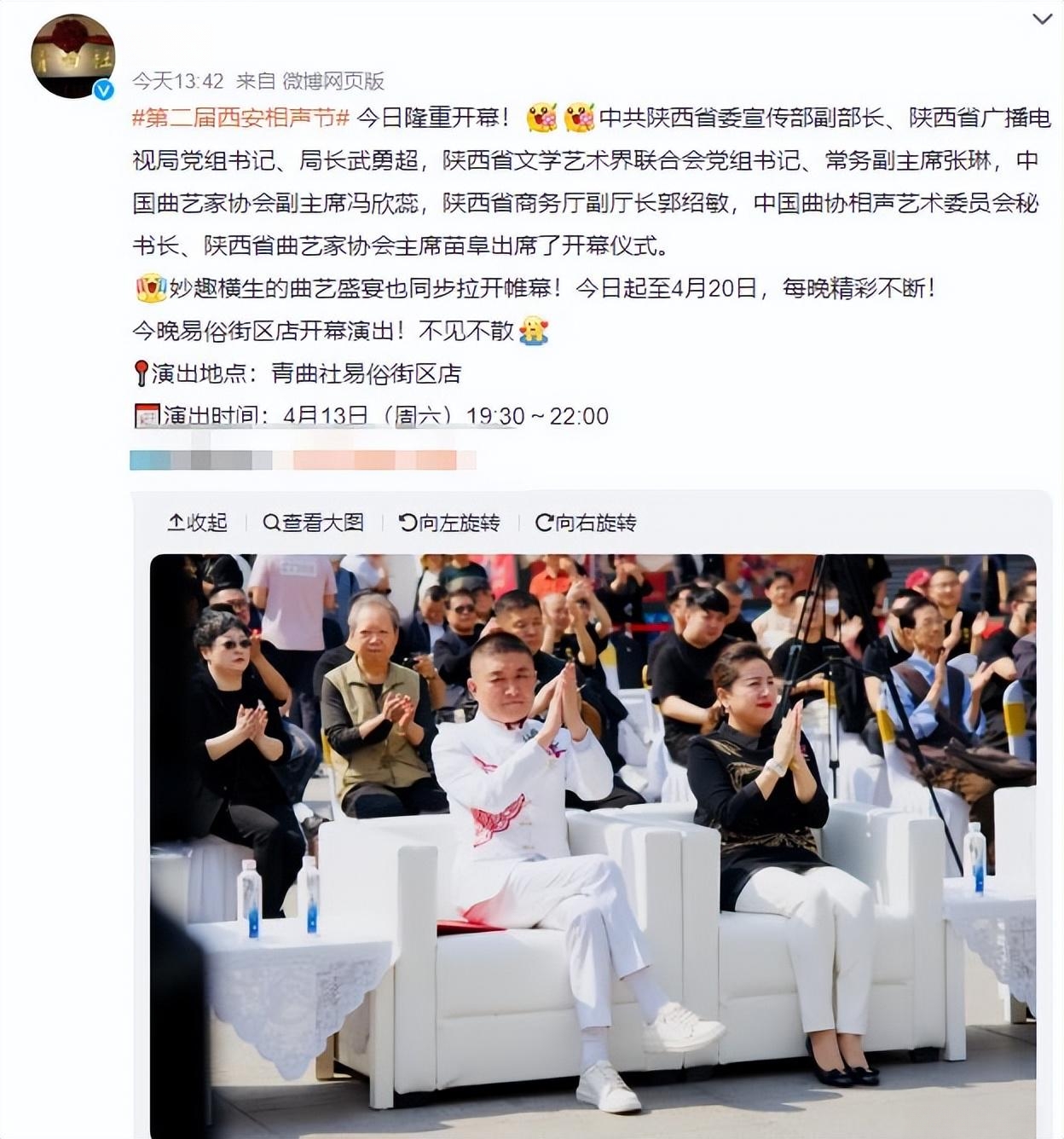The image size is (1064, 1139).
Task: Click the red location pin emoji before 演出地点
Action: point(142,373)
